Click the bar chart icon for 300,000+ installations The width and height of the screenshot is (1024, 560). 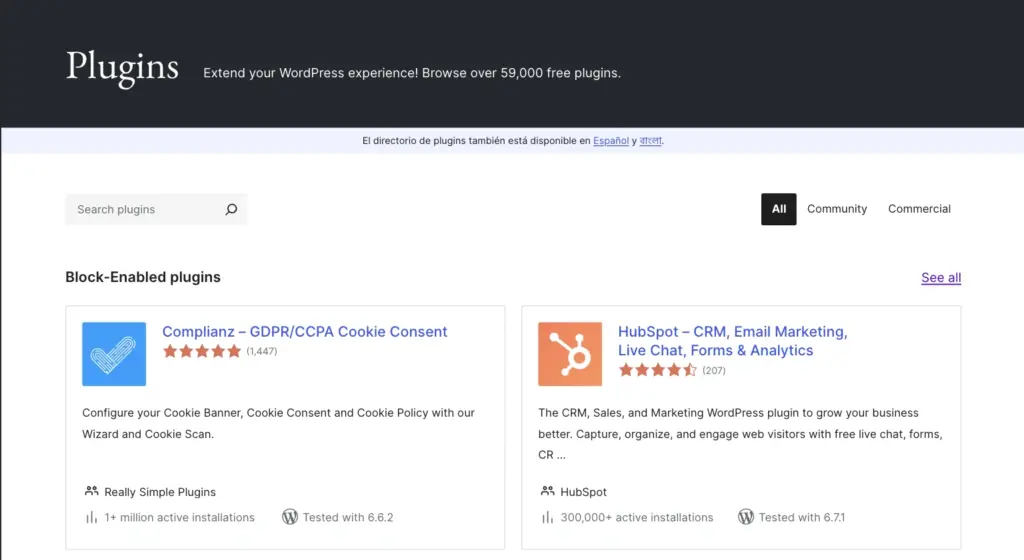click(x=547, y=518)
